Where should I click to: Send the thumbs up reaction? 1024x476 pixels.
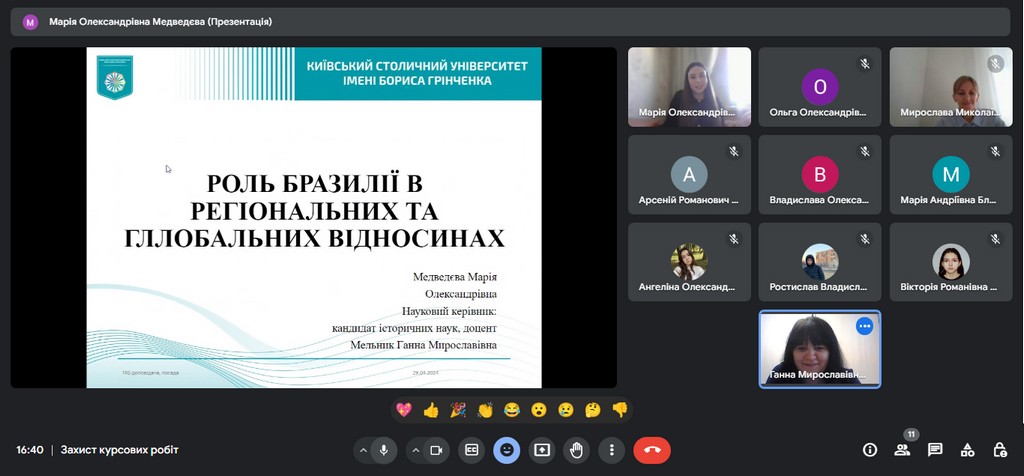click(x=431, y=409)
